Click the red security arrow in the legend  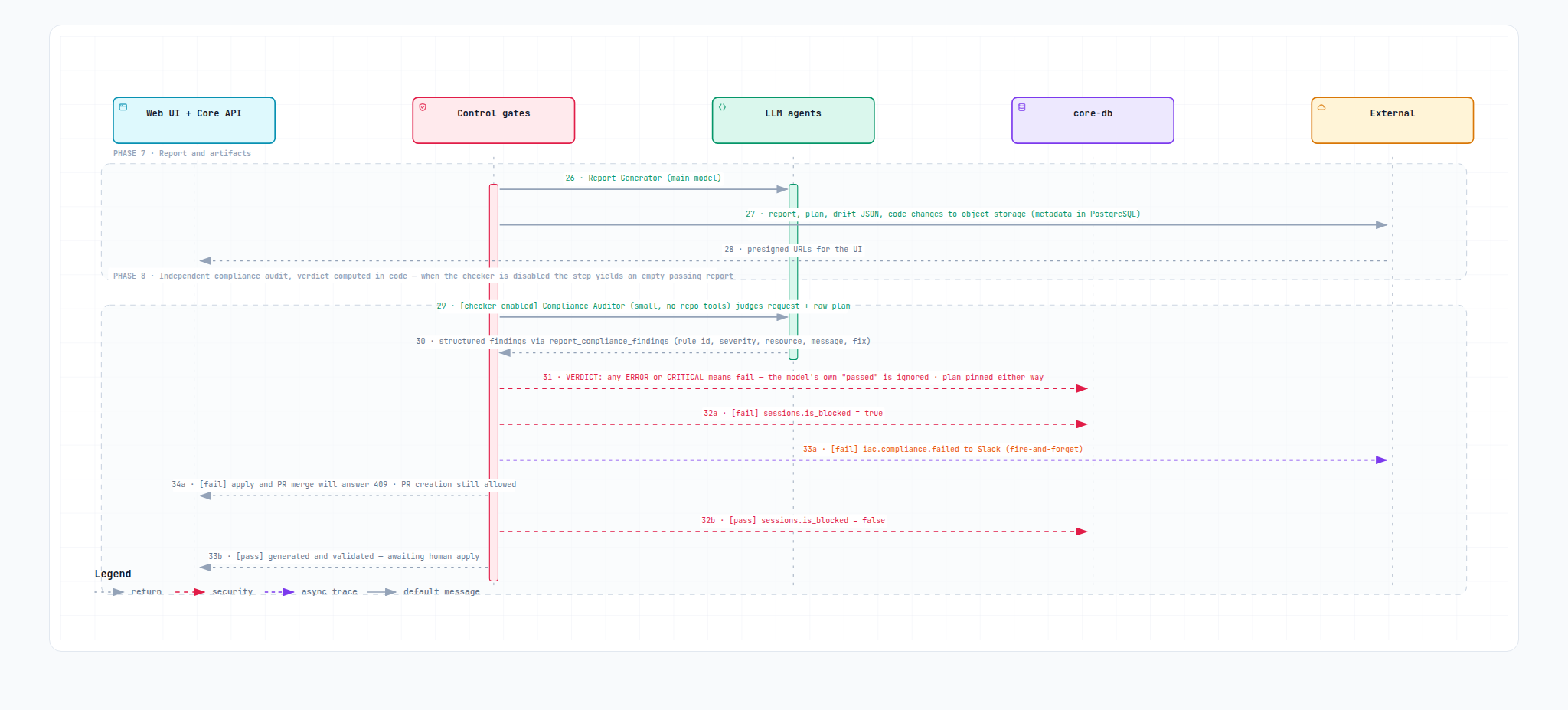(190, 592)
